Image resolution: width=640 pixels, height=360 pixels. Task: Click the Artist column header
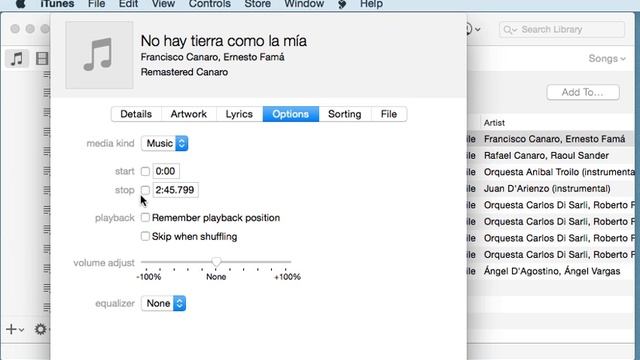(x=494, y=122)
